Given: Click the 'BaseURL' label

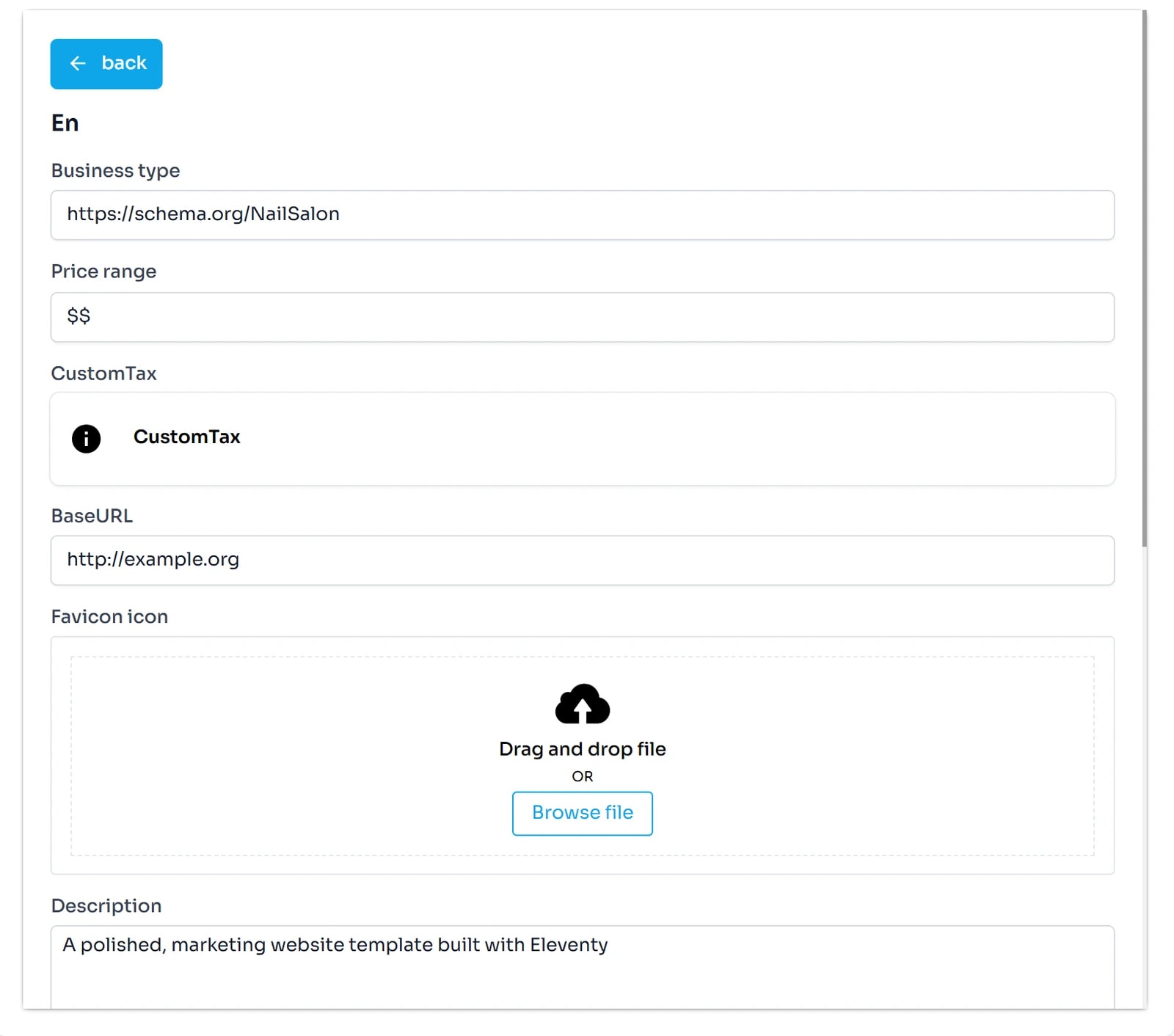Looking at the screenshot, I should (x=92, y=516).
